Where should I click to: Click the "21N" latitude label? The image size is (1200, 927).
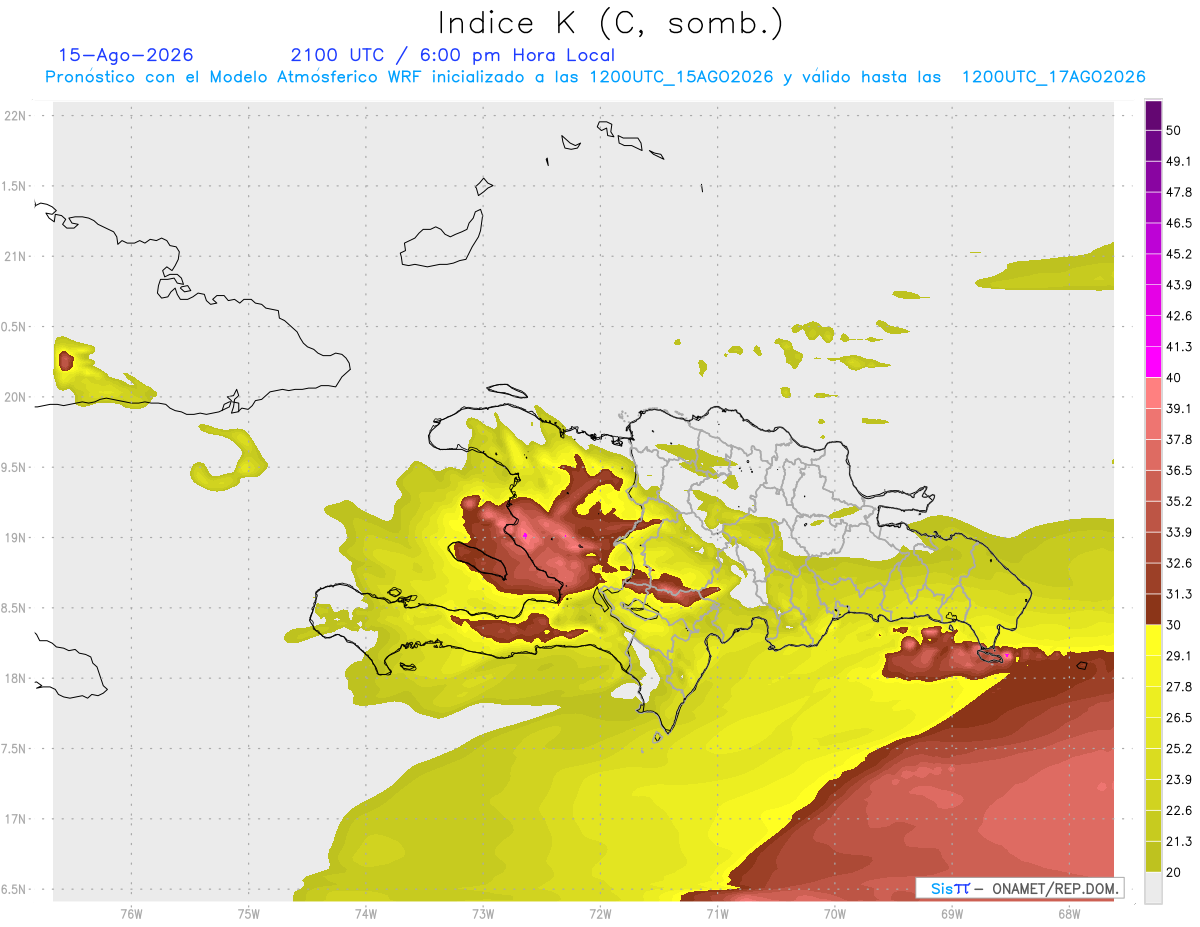click(x=16, y=256)
